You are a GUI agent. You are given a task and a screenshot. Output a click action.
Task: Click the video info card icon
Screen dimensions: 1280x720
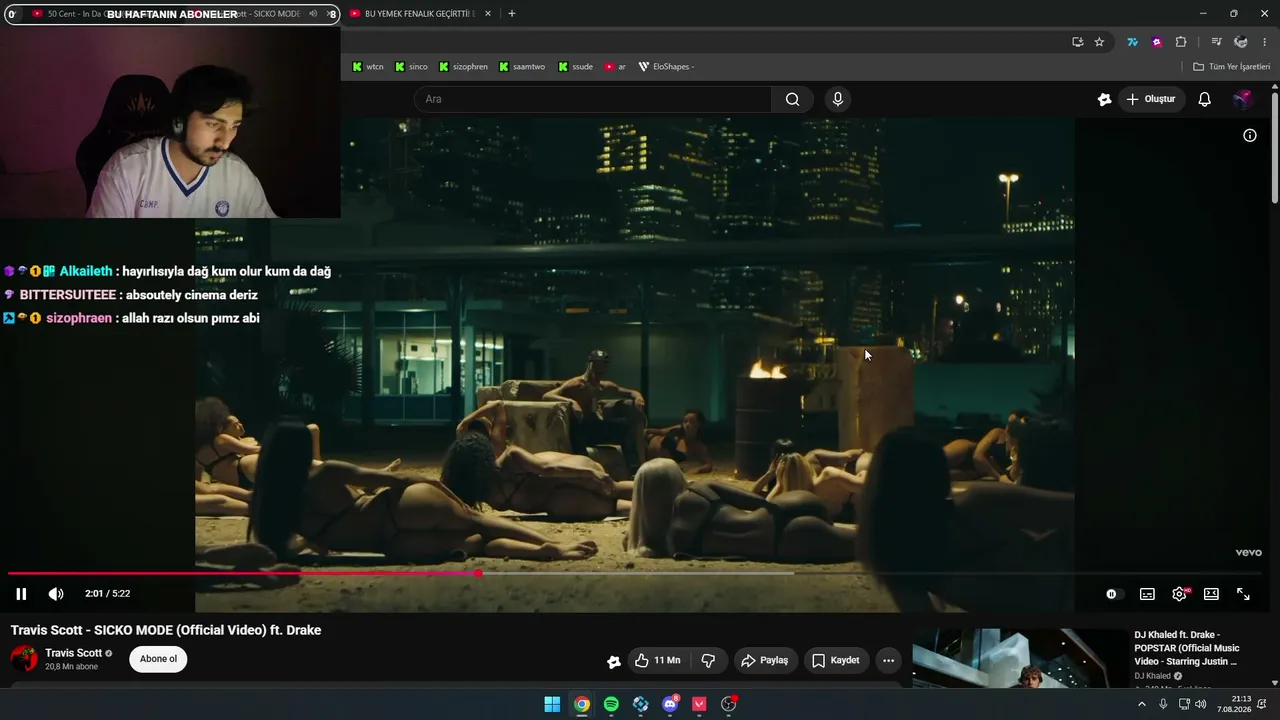pos(1249,135)
